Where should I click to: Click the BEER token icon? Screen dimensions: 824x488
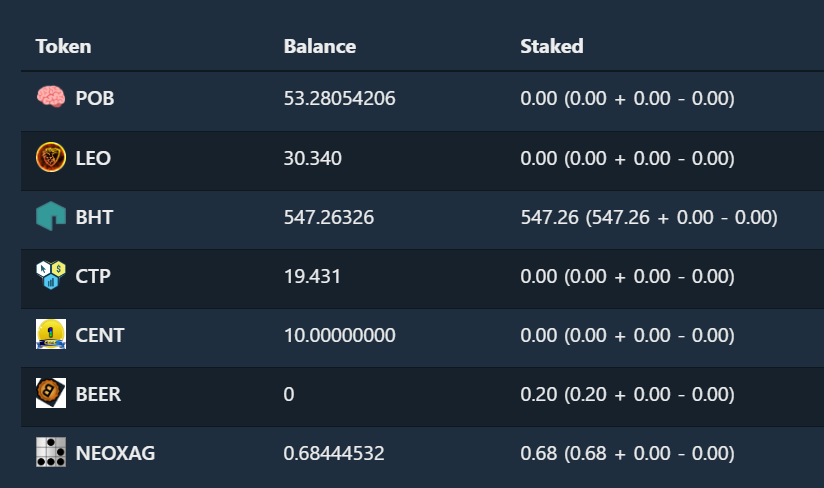point(51,393)
